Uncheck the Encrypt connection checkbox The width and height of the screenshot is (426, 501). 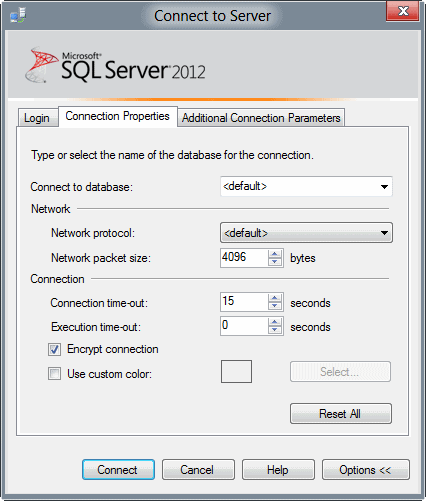click(54, 349)
